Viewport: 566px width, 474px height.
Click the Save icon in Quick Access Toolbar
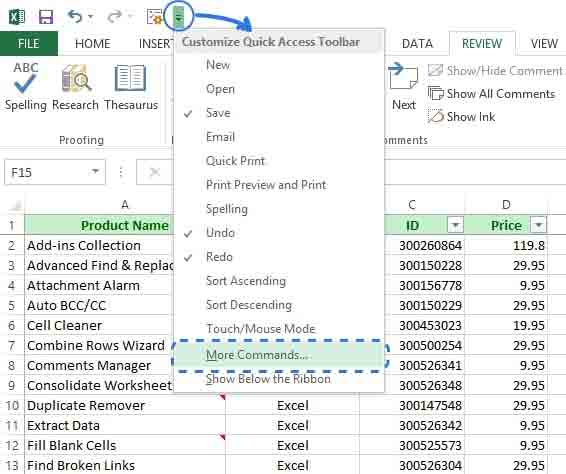coord(46,17)
